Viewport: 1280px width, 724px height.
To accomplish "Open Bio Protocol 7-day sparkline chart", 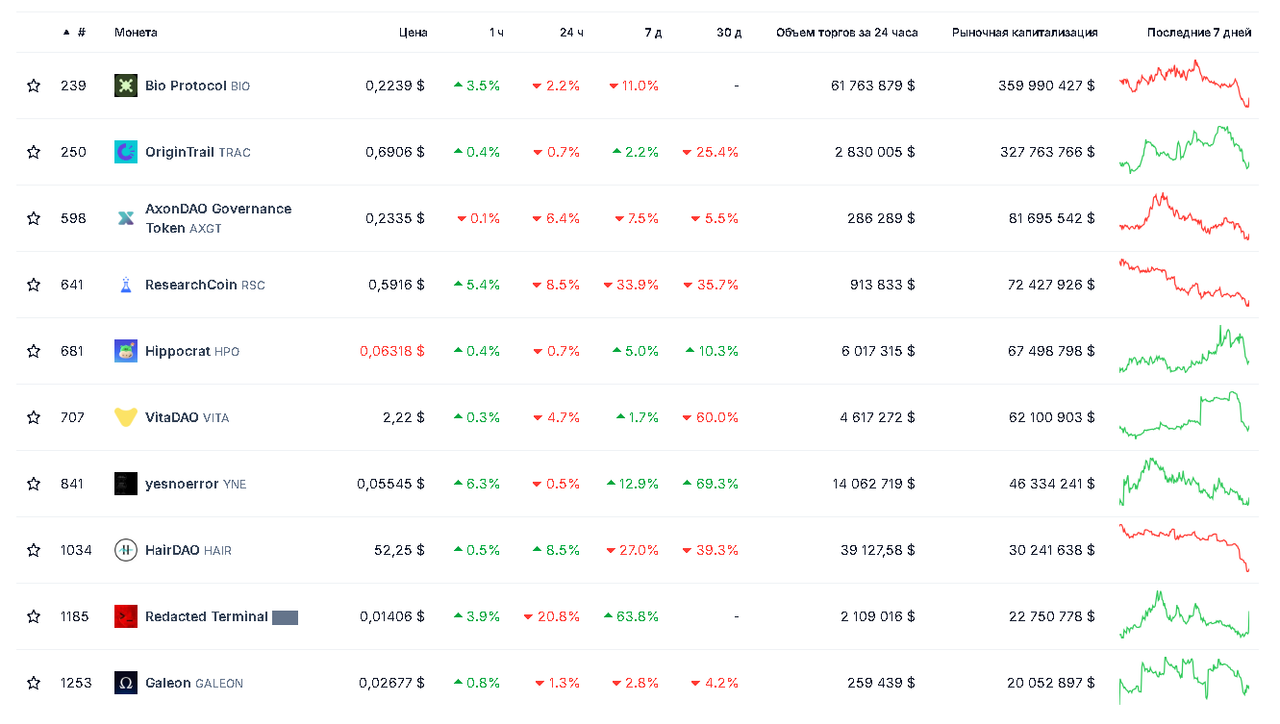I will (x=1184, y=84).
